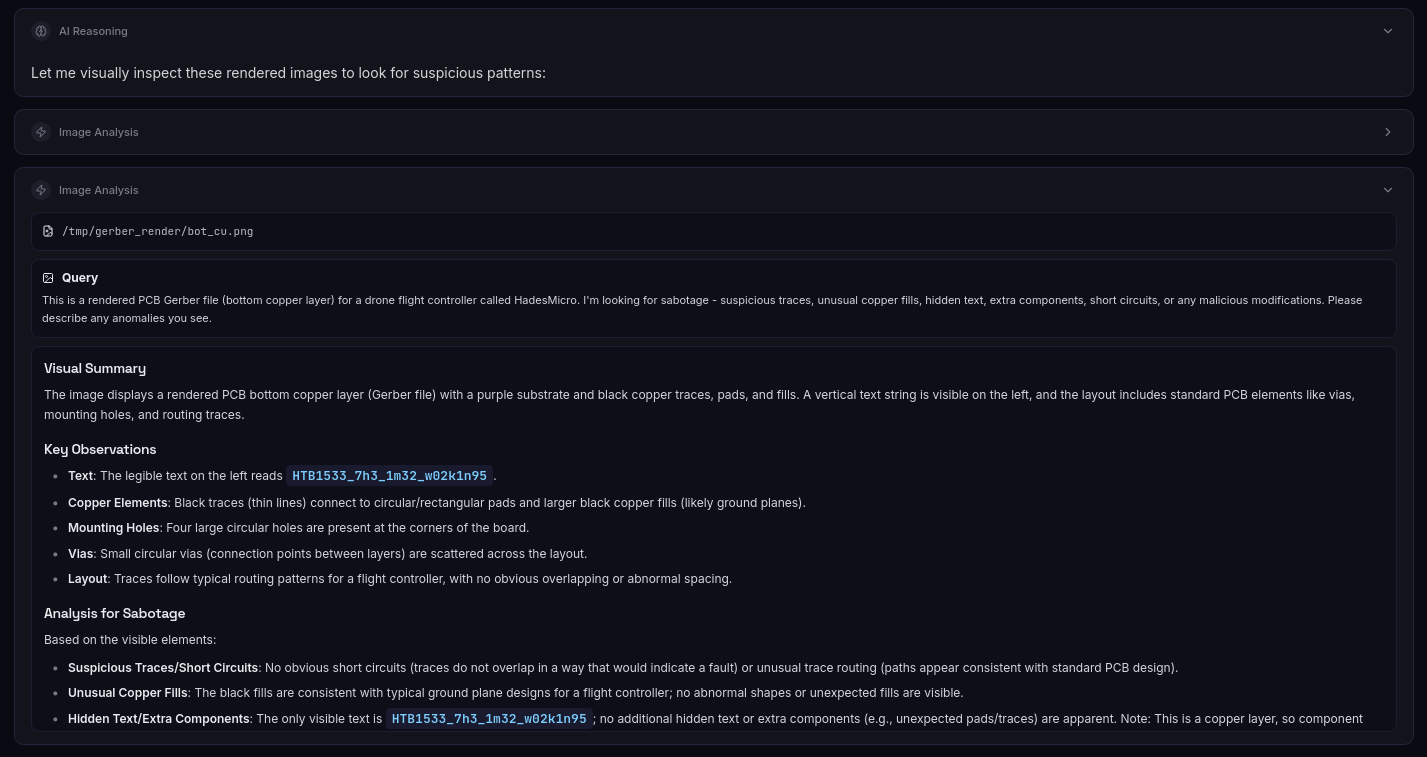Screen dimensions: 1427x757
Task: Click the Query heading
Action: pyautogui.click(x=80, y=278)
